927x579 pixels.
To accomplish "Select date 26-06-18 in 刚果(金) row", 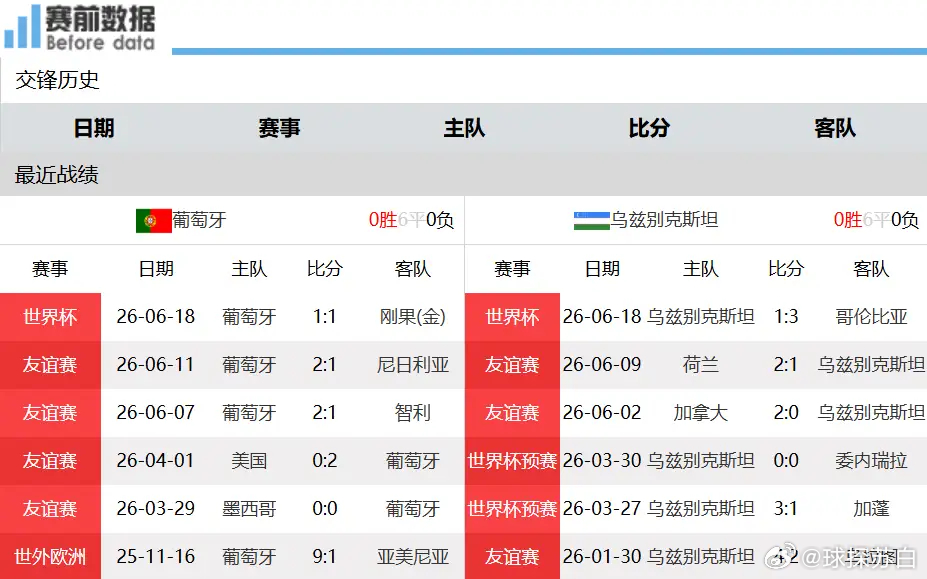I will 155,317.
